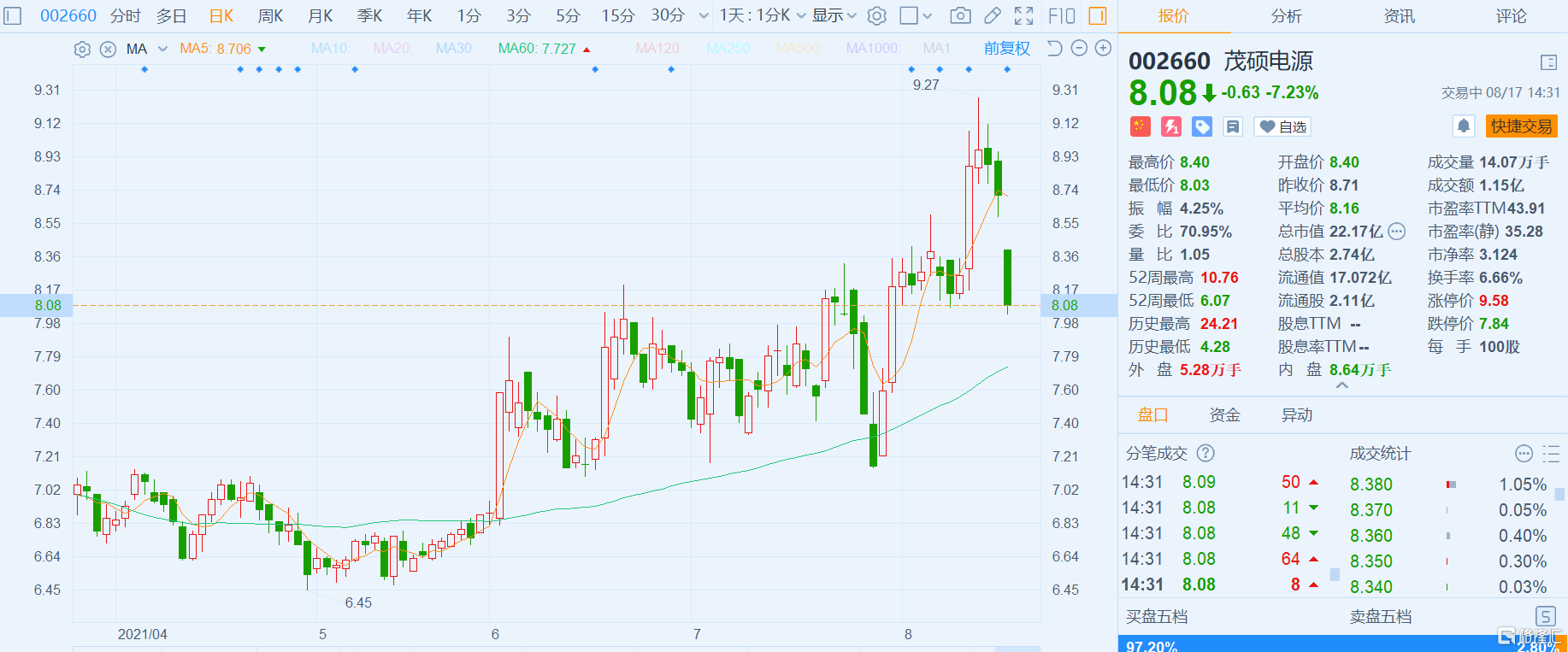Click the blue 97.20% buy ratio bar
The width and height of the screenshot is (1568, 652).
1282,644
